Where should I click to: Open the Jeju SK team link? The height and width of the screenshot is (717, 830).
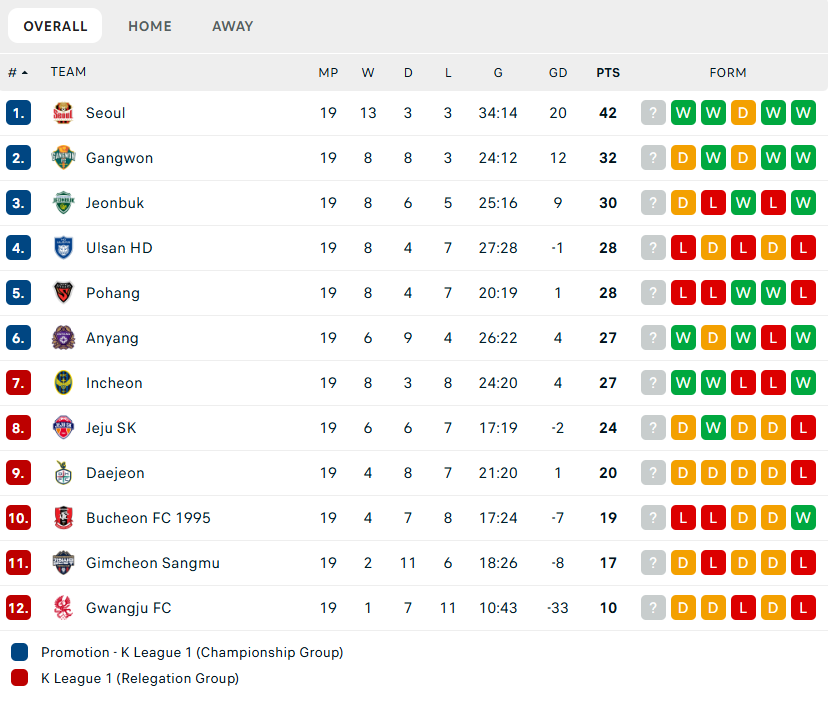[x=111, y=428]
